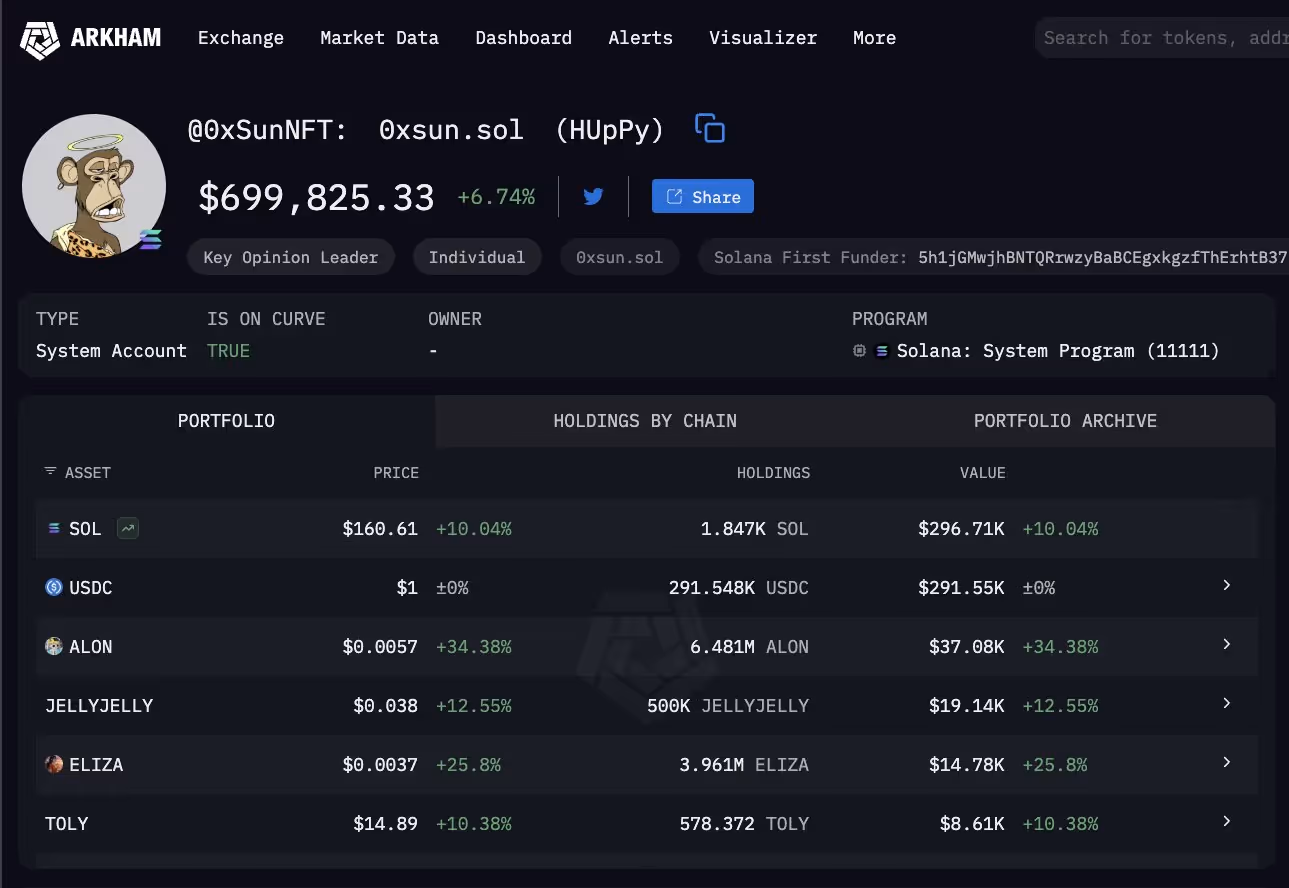
Task: Click the USDC coin icon
Action: 54,587
